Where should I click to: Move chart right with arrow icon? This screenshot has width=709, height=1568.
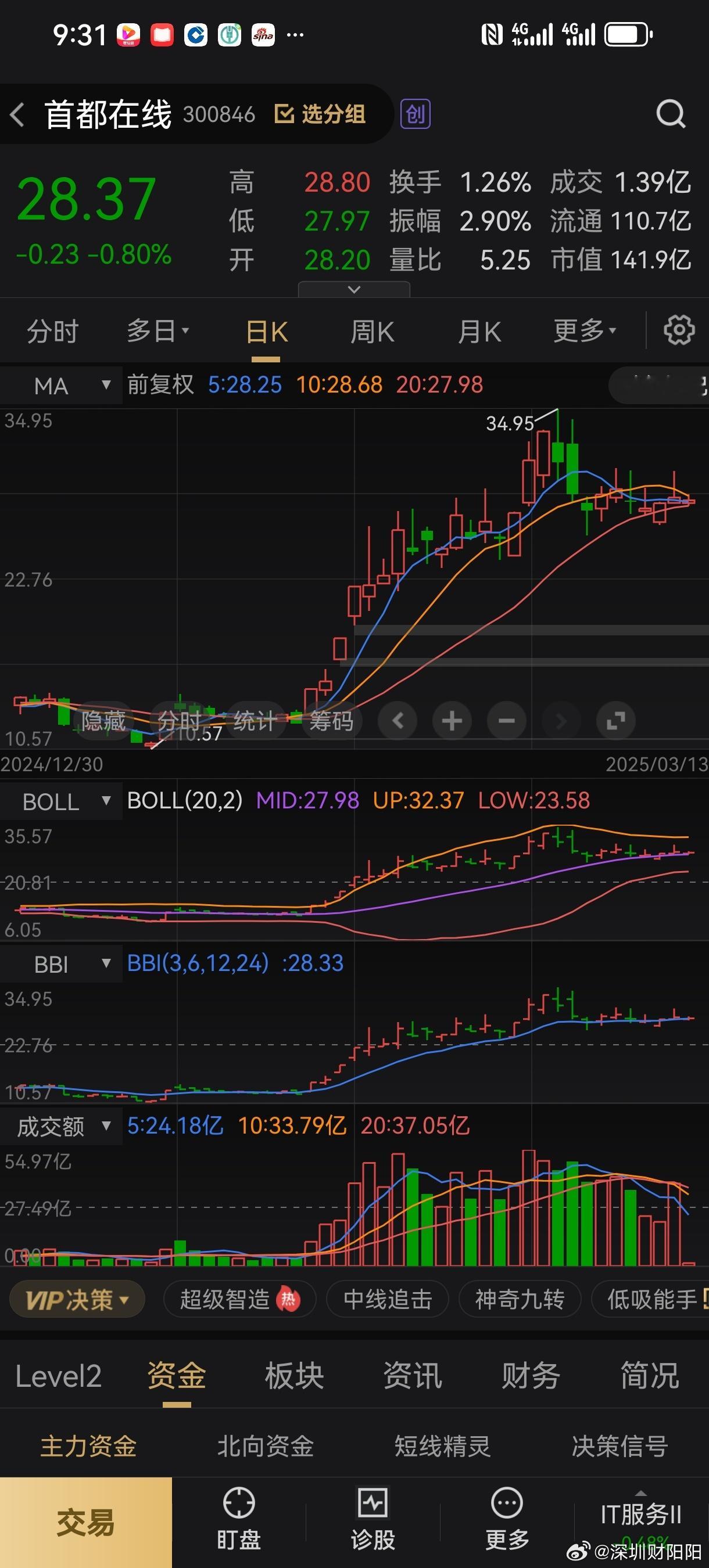coord(561,721)
